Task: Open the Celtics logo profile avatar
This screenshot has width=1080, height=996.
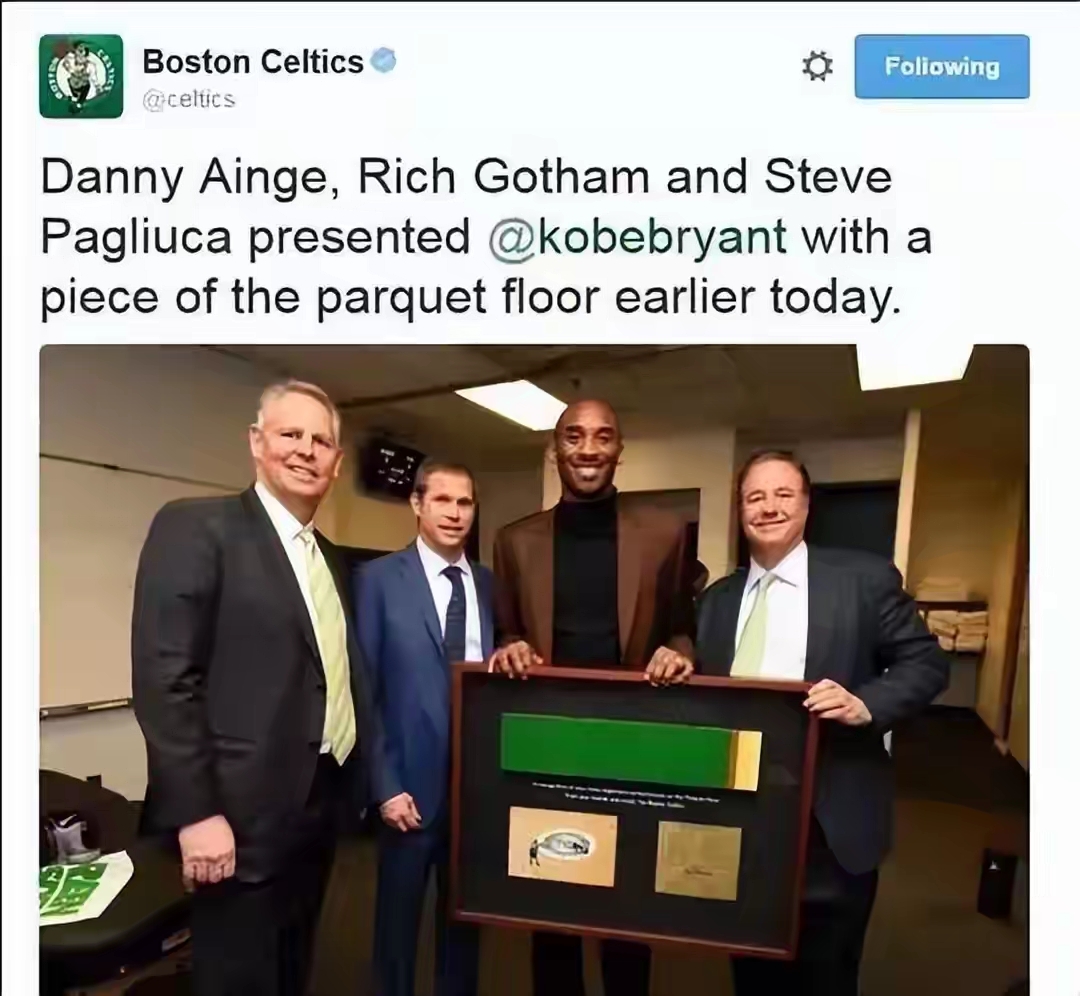Action: [x=81, y=76]
